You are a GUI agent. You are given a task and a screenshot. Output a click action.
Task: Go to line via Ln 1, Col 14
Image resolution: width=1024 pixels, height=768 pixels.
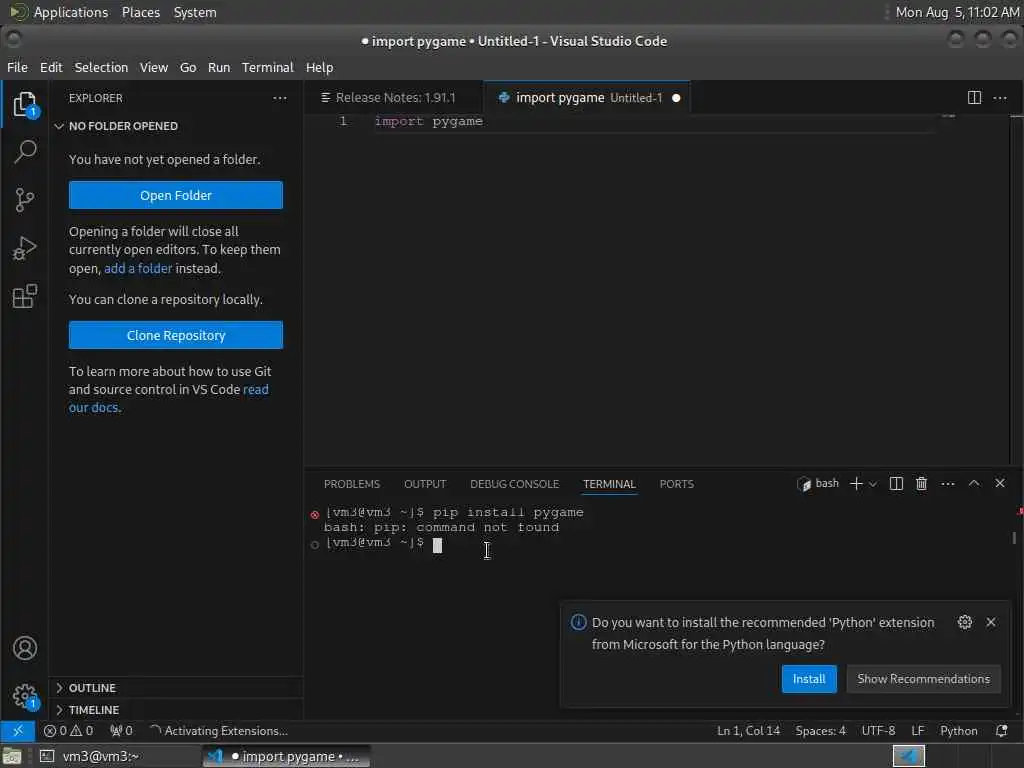(x=748, y=731)
